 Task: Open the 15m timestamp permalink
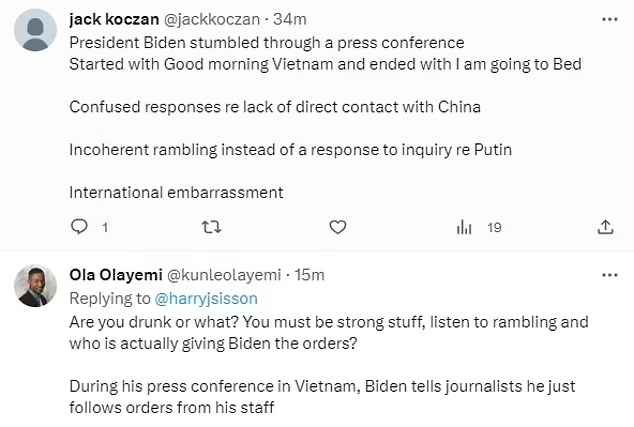308,274
